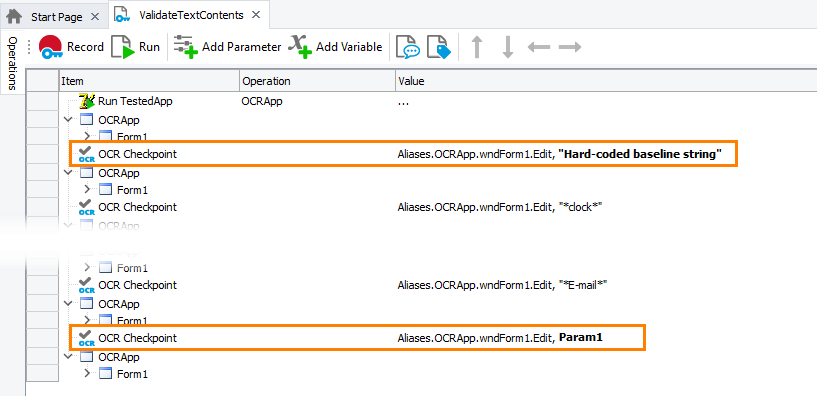The width and height of the screenshot is (817, 396).
Task: Select the OCR Checkpoint icon for Param1
Action: click(x=86, y=338)
